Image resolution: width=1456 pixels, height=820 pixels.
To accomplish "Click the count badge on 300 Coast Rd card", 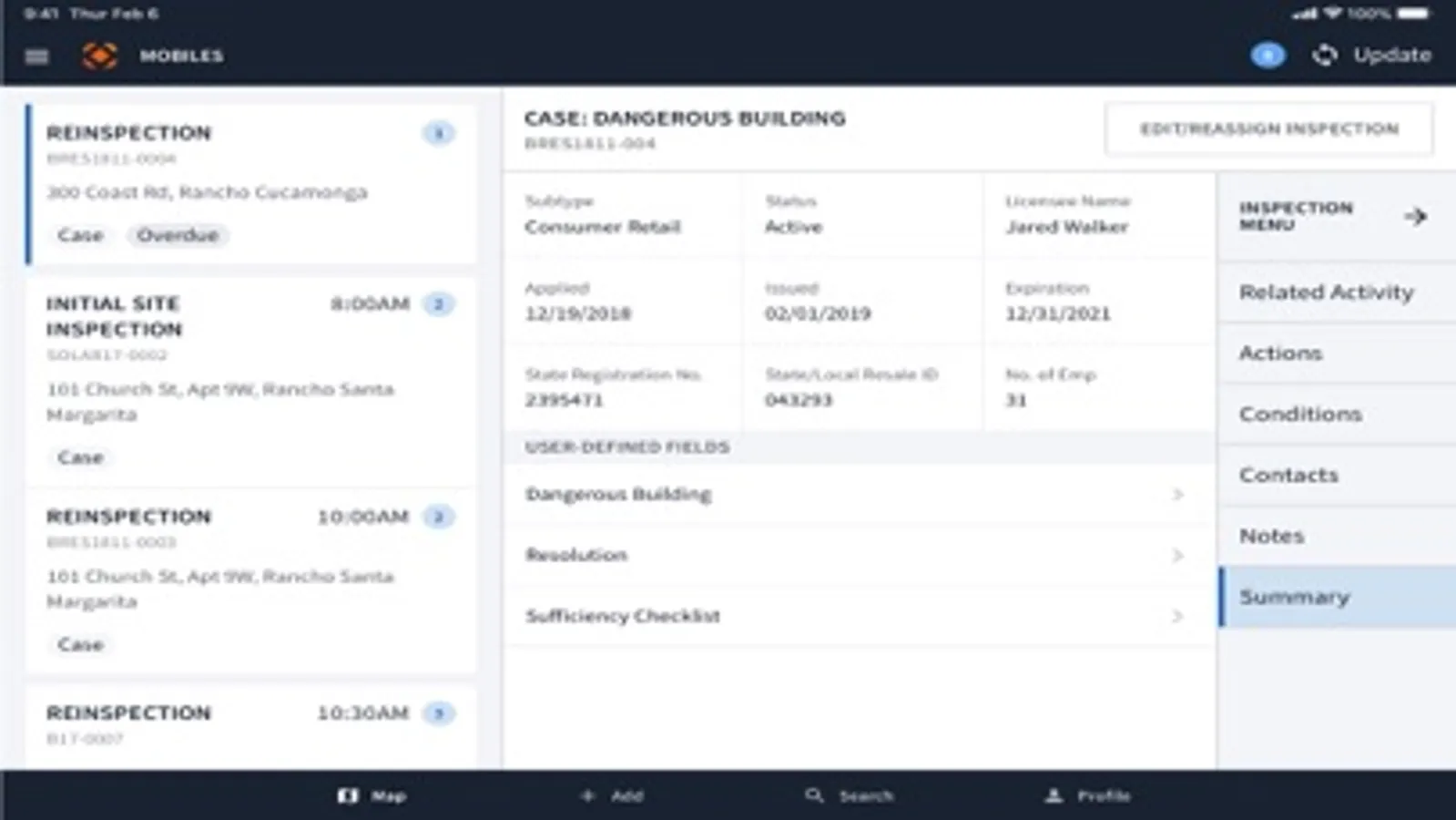I will 439,134.
